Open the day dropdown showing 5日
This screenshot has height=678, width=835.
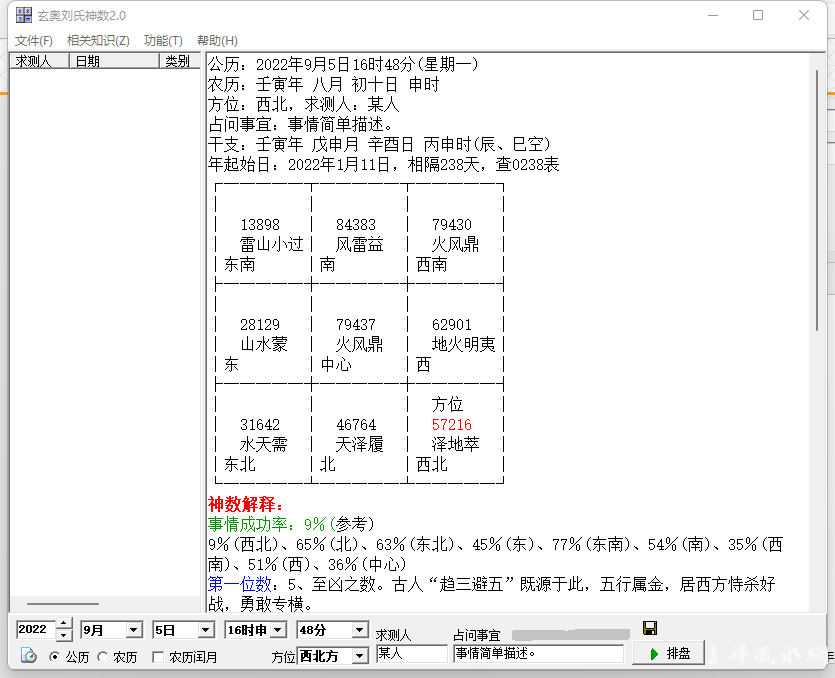point(206,630)
